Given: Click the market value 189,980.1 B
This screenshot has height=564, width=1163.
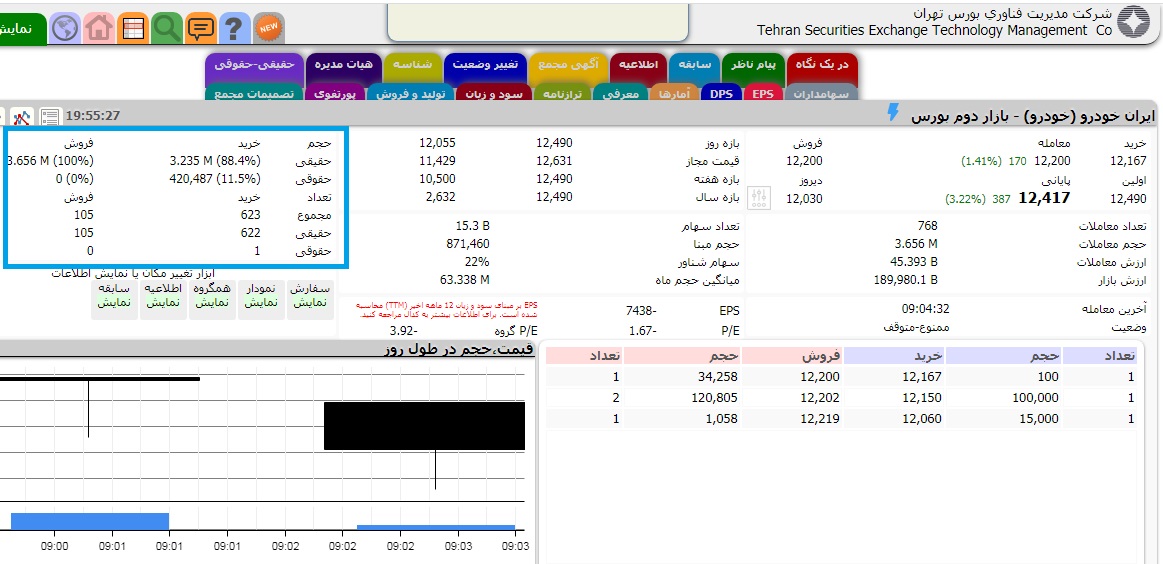Looking at the screenshot, I should point(906,280).
